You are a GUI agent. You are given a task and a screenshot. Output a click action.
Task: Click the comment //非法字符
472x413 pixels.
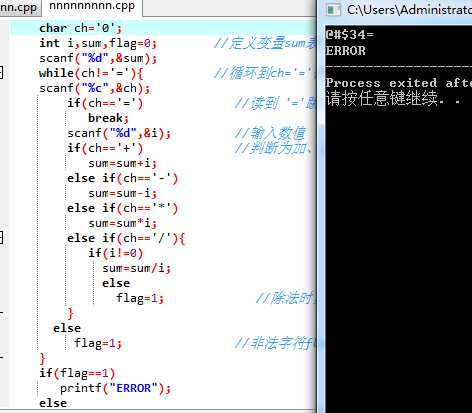tap(275, 343)
